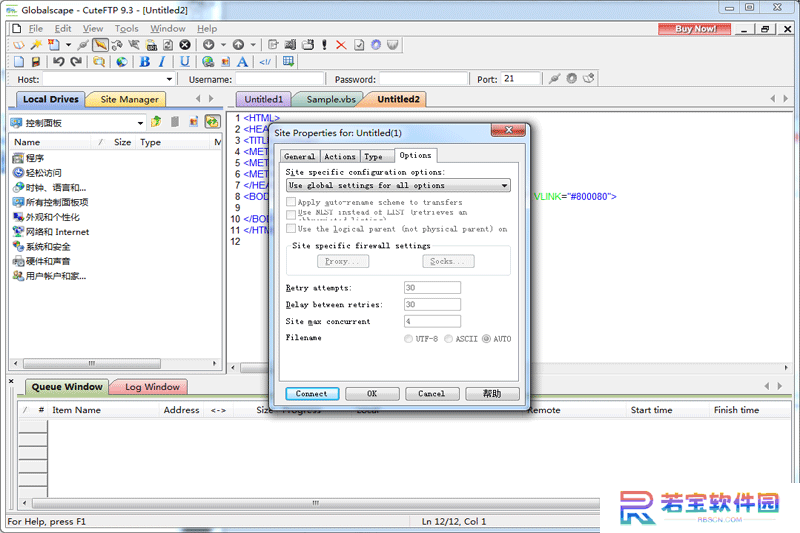Insert comment tag icon
The width and height of the screenshot is (800, 533).
click(265, 62)
